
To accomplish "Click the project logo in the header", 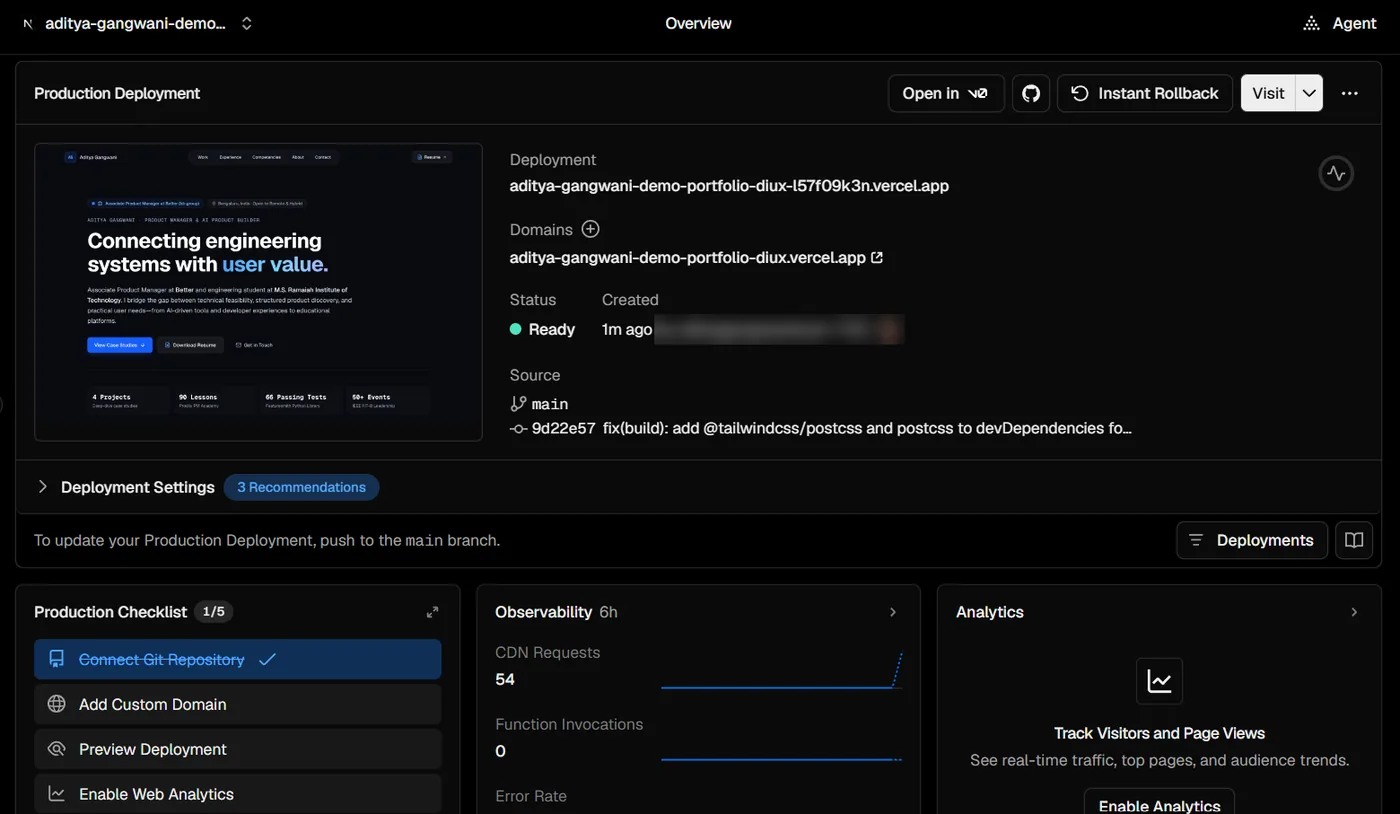I will pyautogui.click(x=27, y=23).
